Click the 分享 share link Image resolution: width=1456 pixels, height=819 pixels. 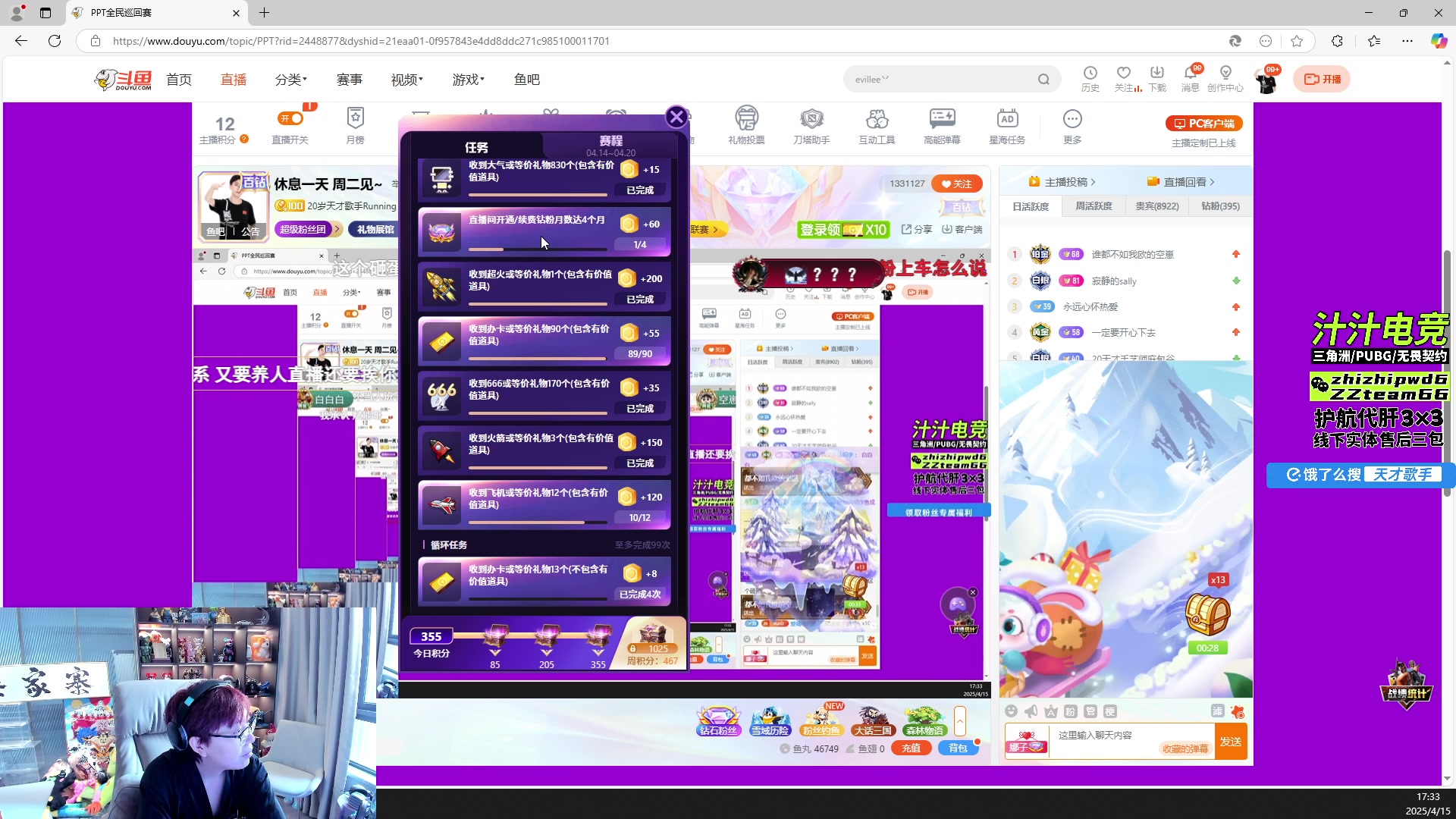pyautogui.click(x=917, y=229)
